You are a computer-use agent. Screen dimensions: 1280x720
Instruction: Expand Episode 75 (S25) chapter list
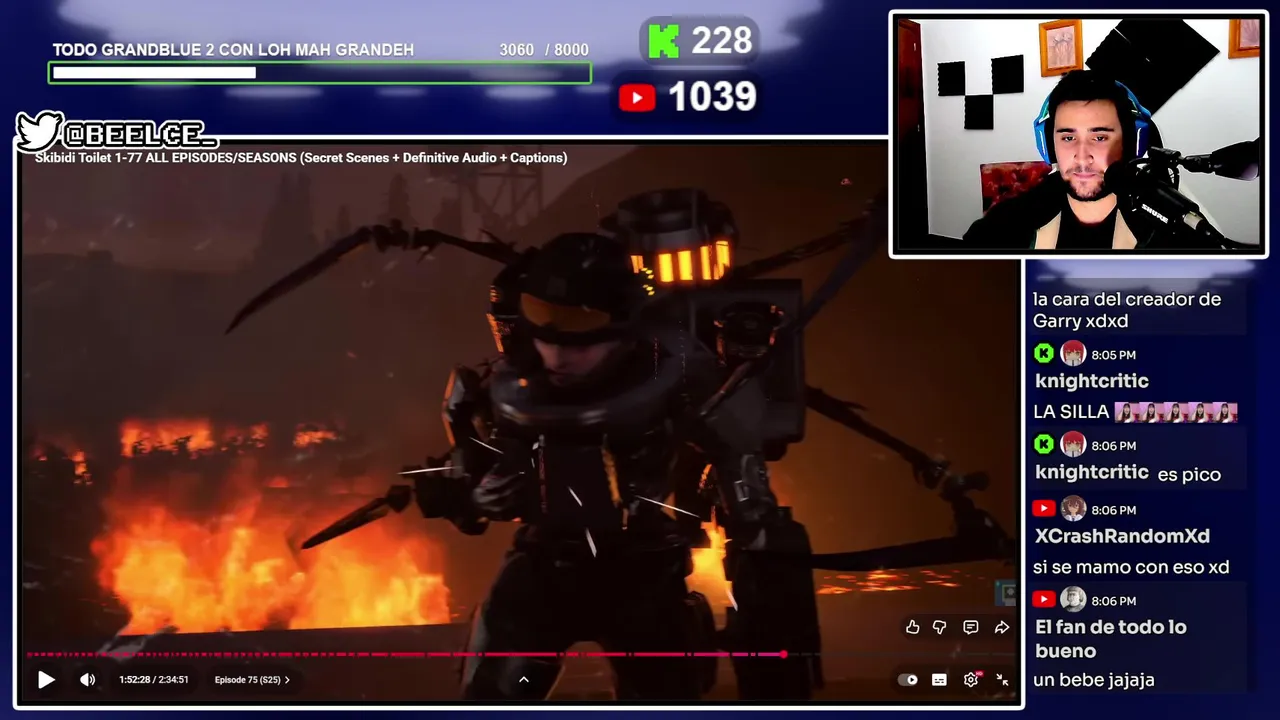tap(252, 680)
